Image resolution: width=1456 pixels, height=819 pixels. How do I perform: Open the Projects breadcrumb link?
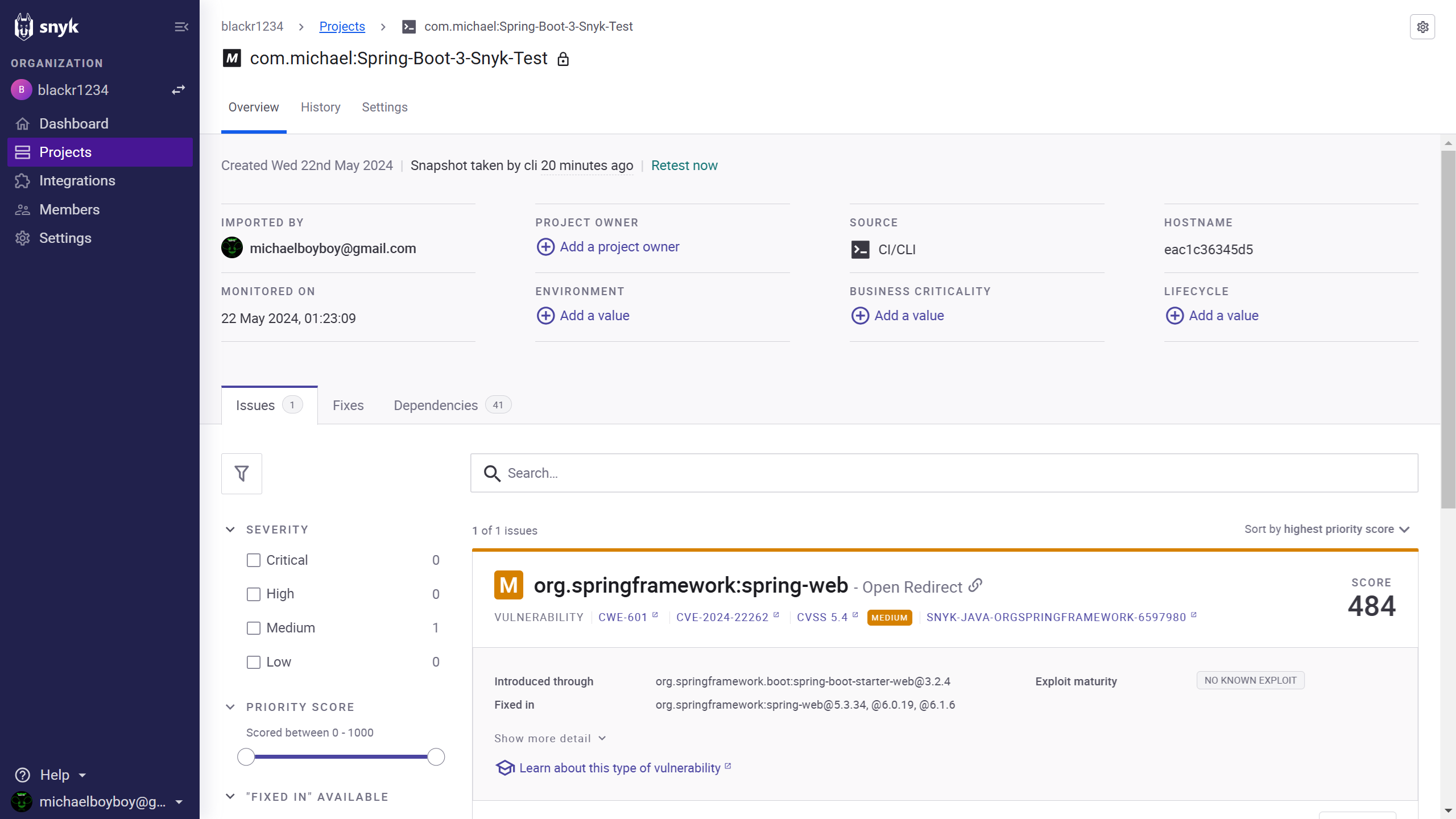coord(342,27)
